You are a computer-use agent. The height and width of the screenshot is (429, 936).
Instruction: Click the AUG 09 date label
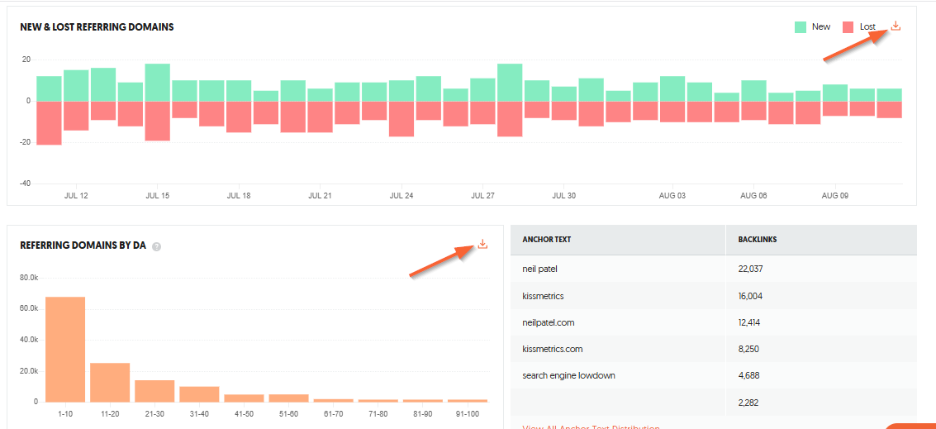[835, 195]
